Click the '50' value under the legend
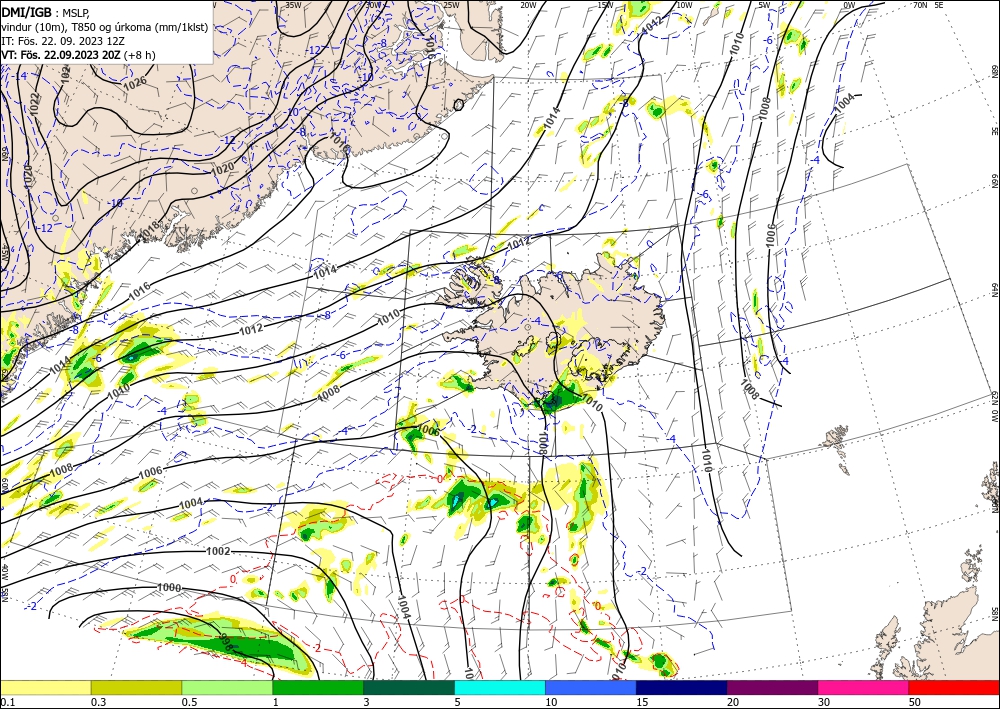This screenshot has width=1000, height=709. (x=915, y=702)
